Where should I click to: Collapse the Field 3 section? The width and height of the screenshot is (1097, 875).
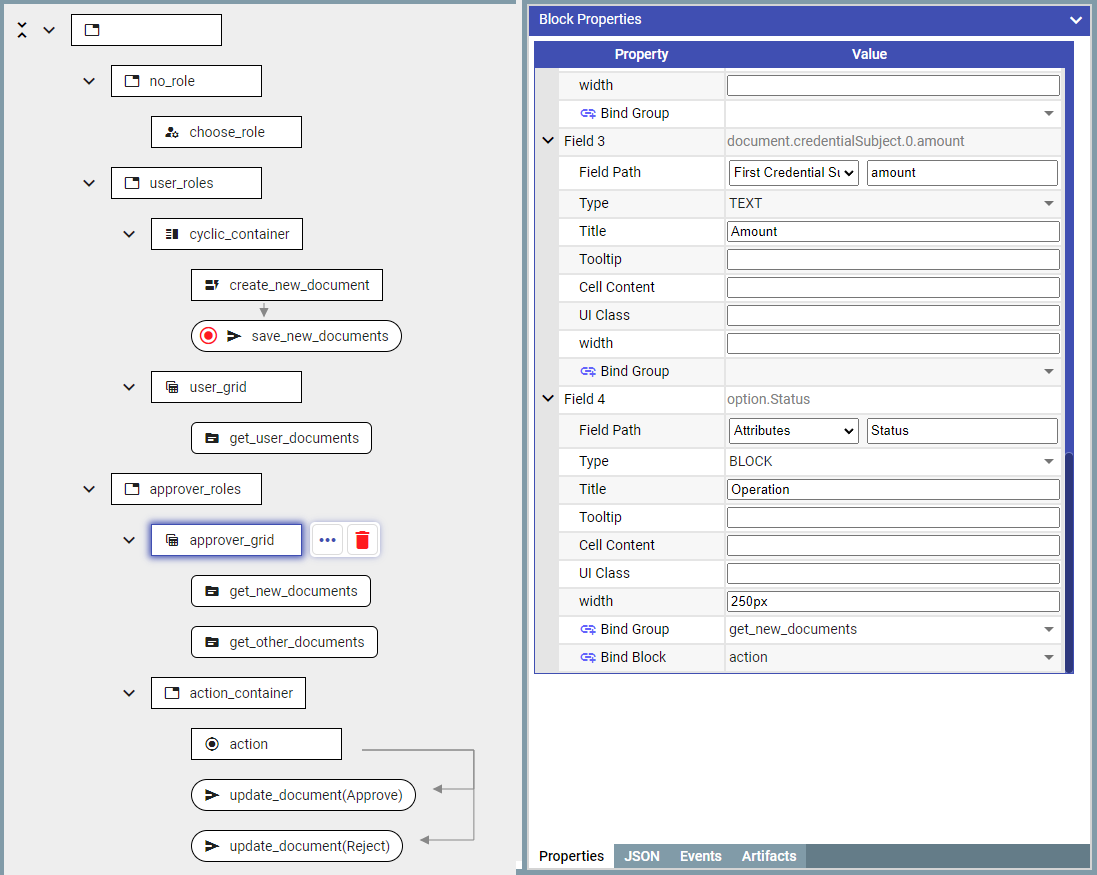point(547,141)
